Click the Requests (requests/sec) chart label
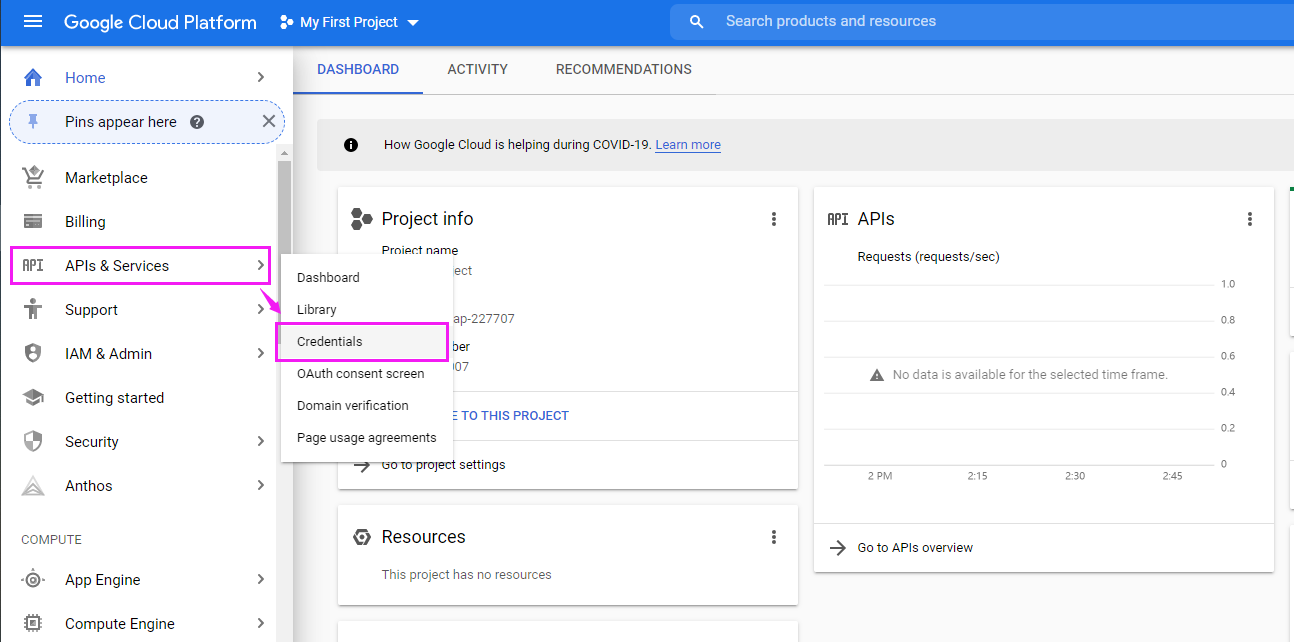Image resolution: width=1294 pixels, height=642 pixels. pyautogui.click(x=929, y=257)
